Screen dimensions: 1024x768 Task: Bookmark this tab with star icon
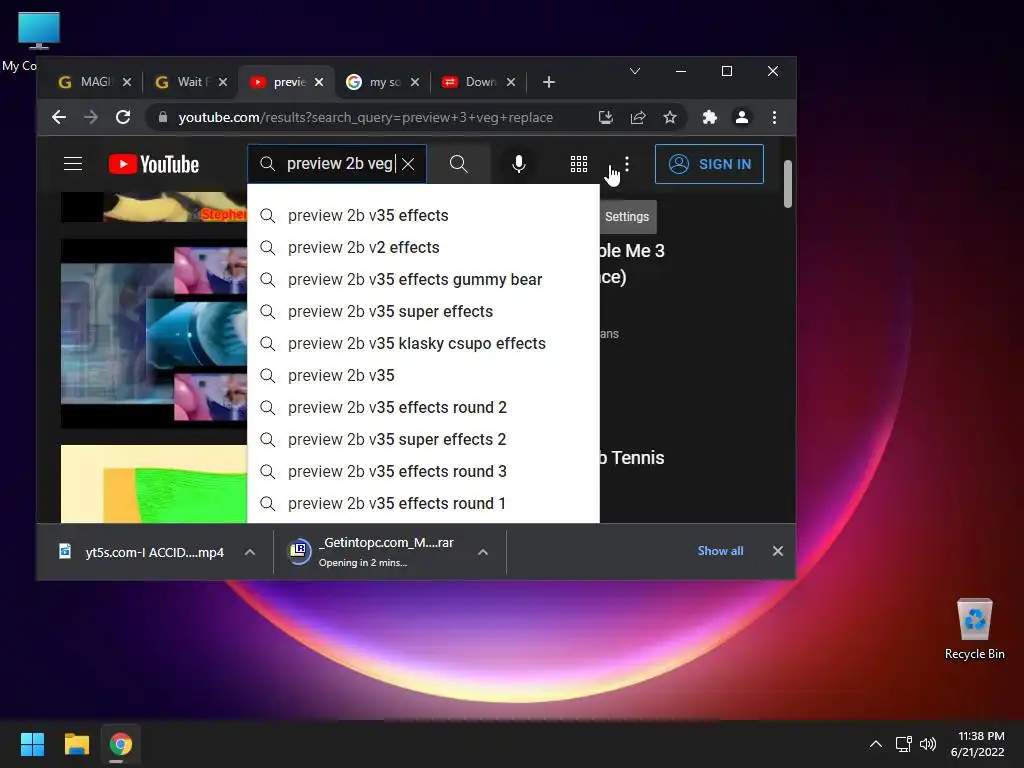670,118
